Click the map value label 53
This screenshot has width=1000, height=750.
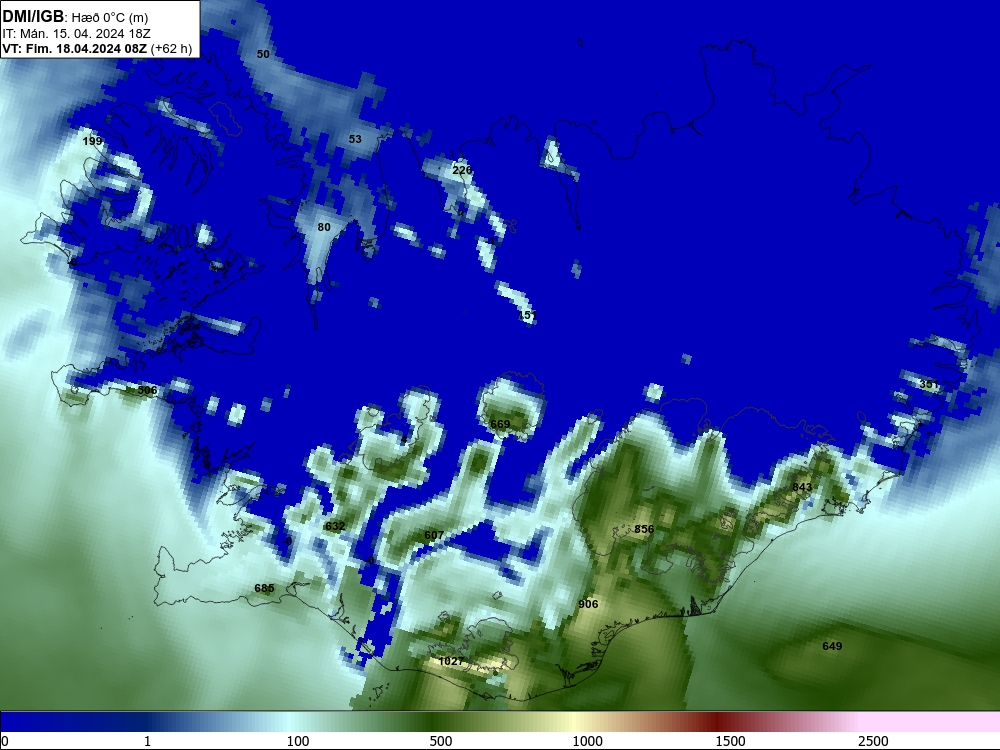click(355, 139)
